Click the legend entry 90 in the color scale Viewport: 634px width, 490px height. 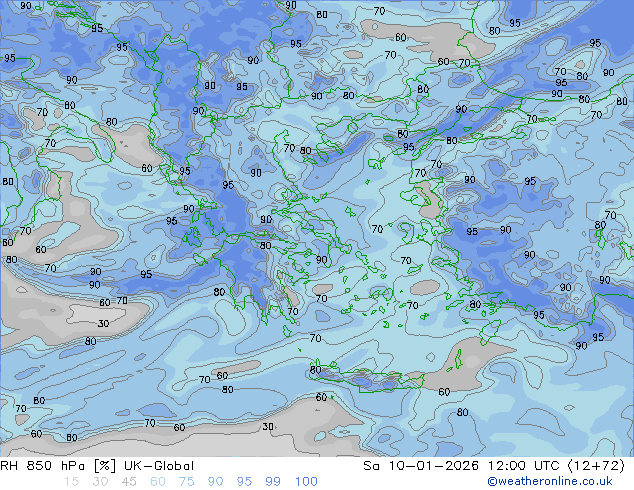pyautogui.click(x=215, y=482)
